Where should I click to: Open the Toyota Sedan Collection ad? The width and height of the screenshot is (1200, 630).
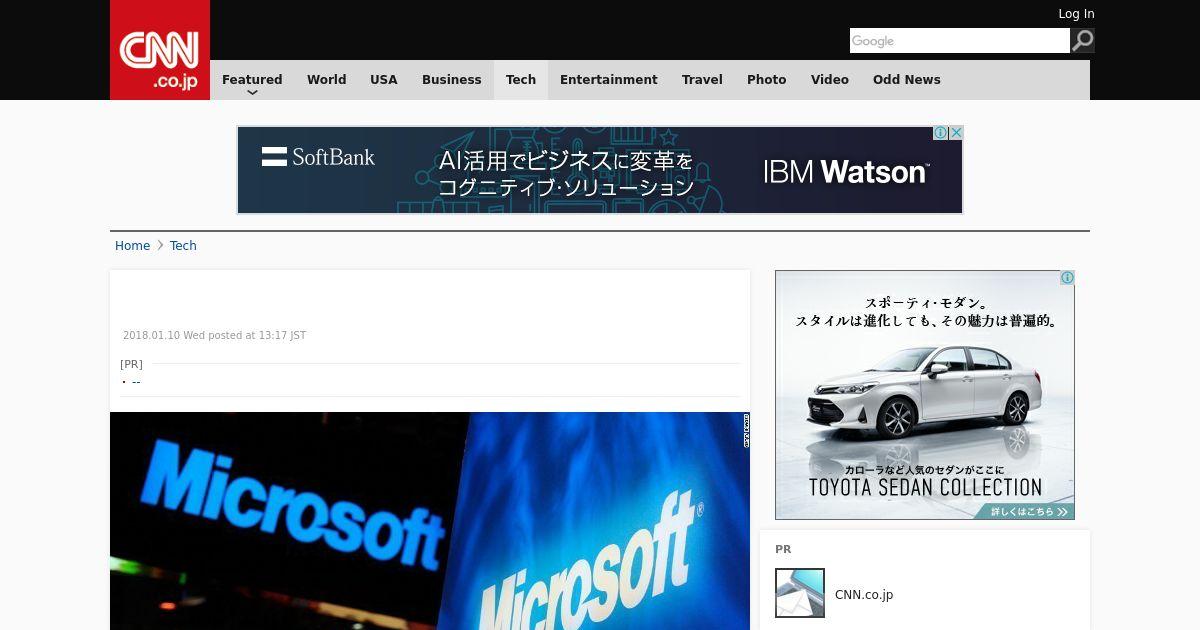pyautogui.click(x=925, y=395)
